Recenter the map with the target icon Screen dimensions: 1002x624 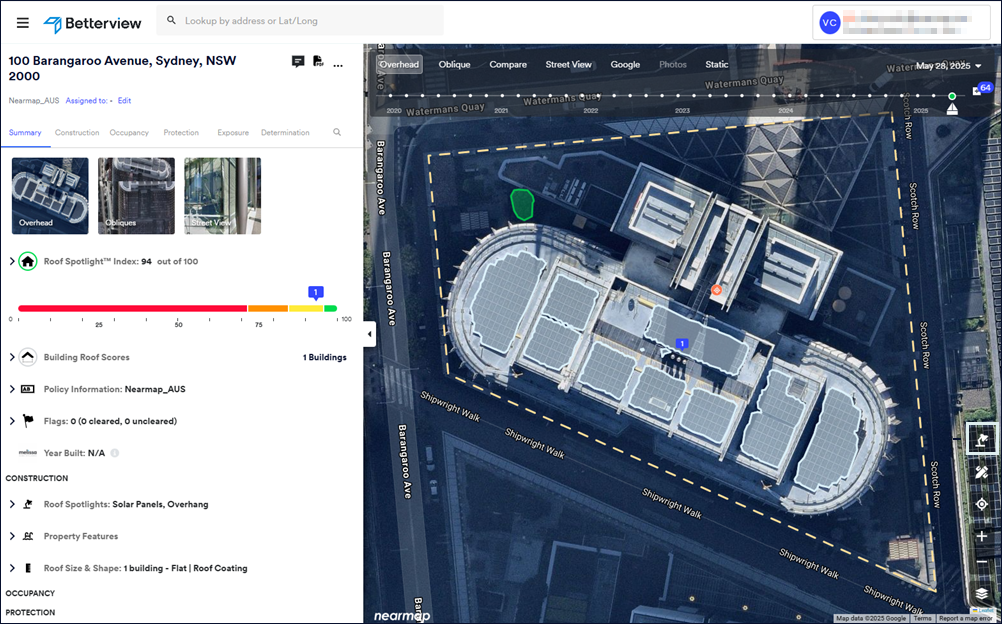click(982, 504)
